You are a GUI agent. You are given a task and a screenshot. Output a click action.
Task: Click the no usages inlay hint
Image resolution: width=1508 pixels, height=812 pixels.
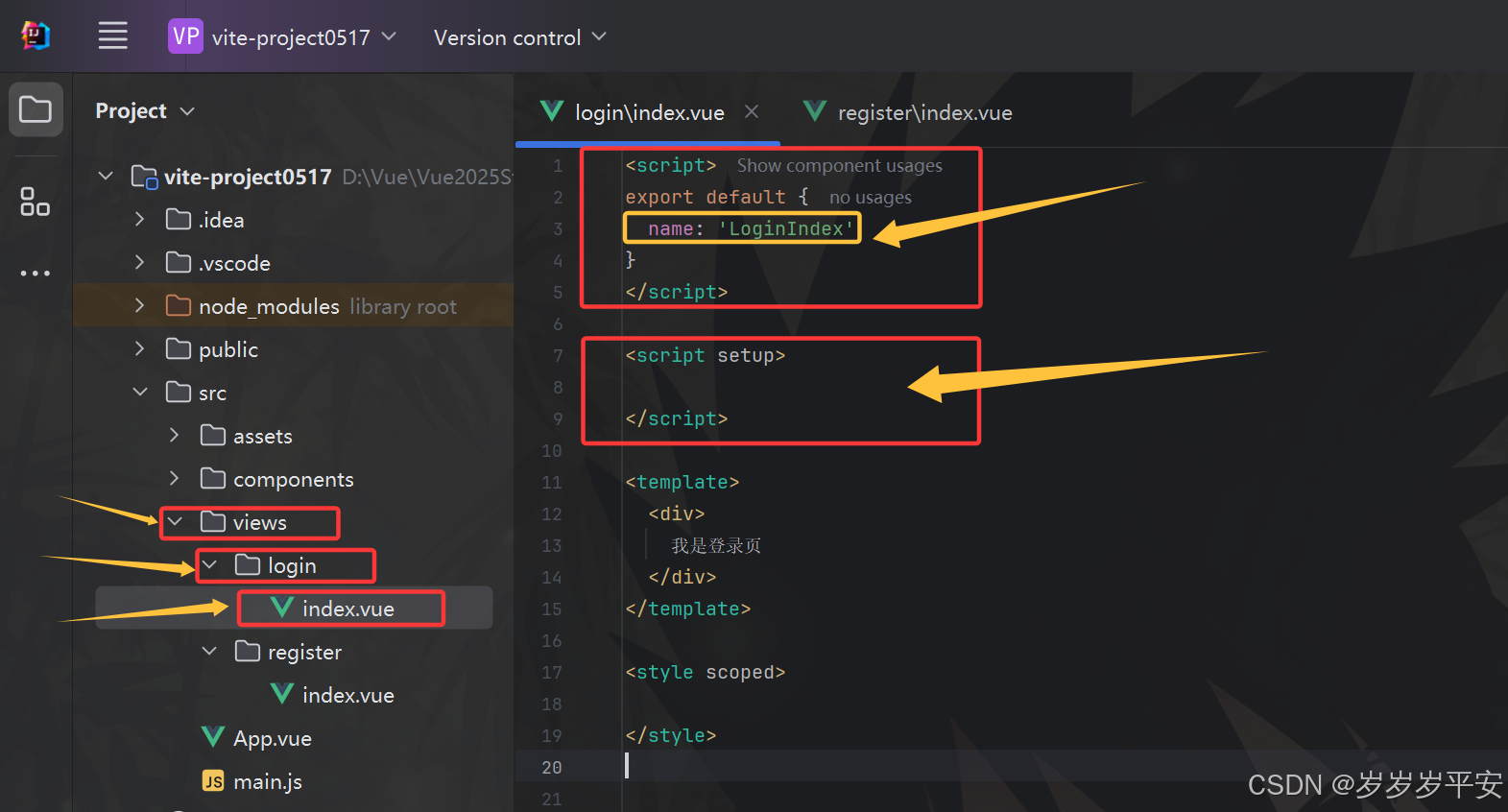pyautogui.click(x=871, y=197)
